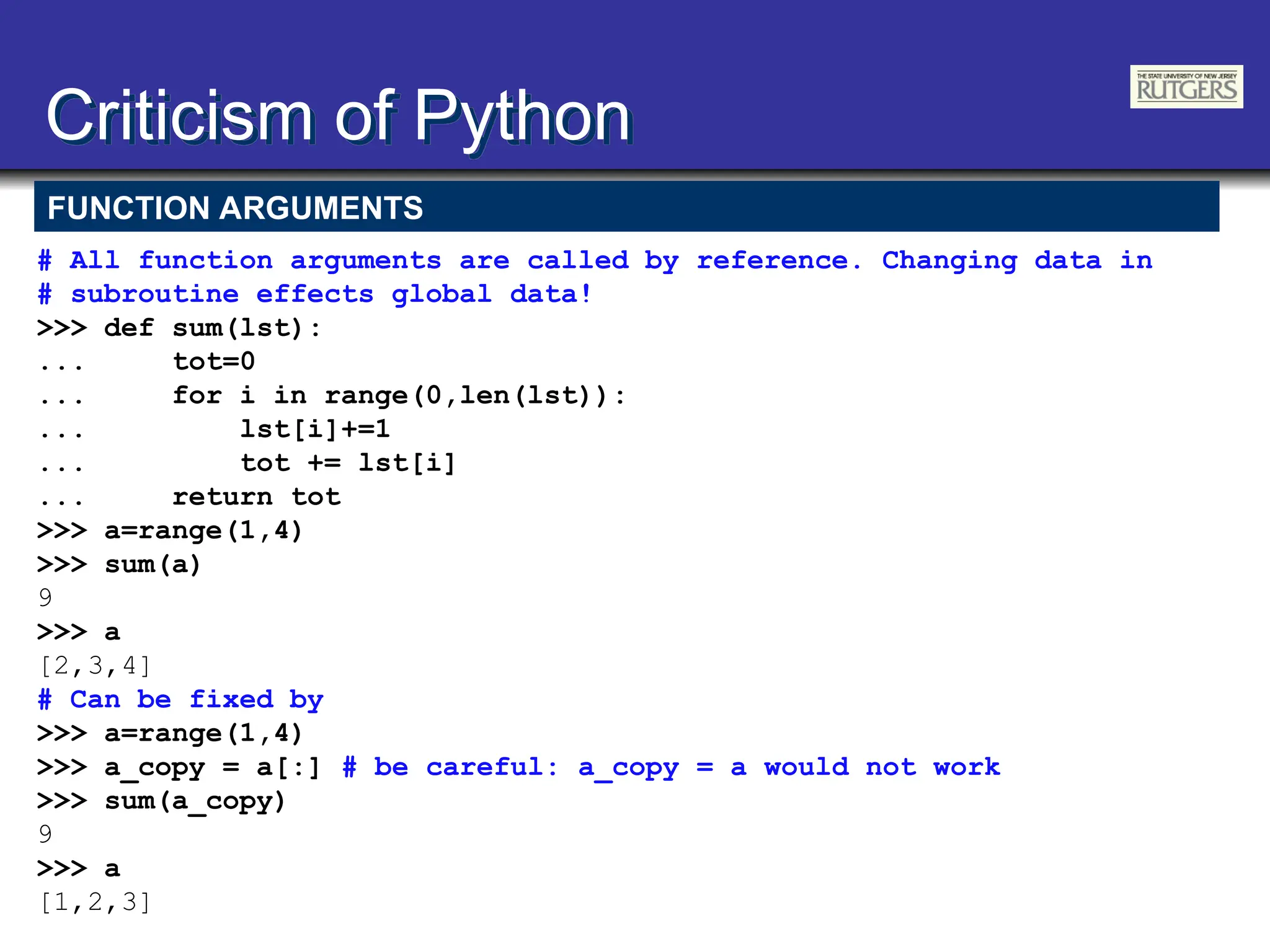The height and width of the screenshot is (952, 1270).
Task: Click the Rutgers university logo
Action: [x=1186, y=87]
